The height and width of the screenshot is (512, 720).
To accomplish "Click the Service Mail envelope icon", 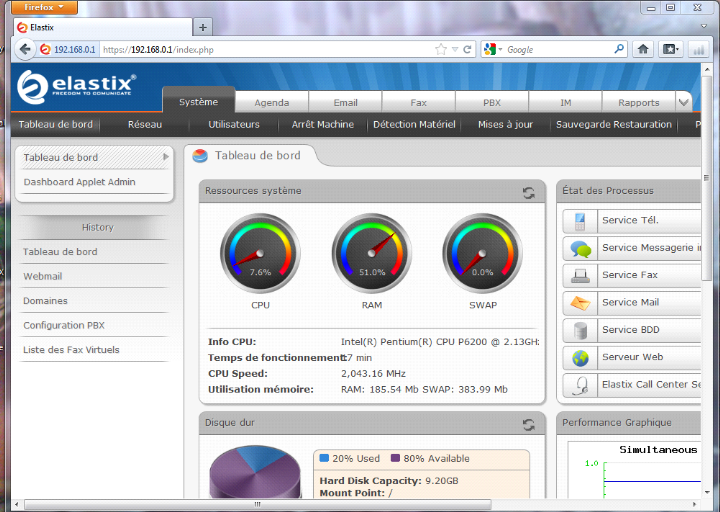I will click(x=580, y=303).
